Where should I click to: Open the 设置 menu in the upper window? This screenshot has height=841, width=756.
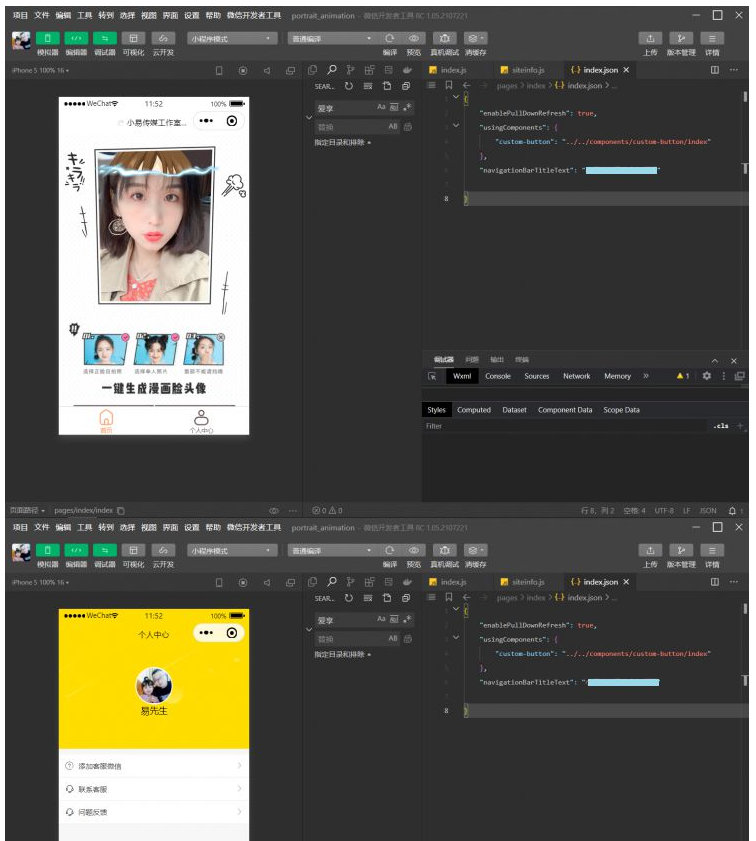191,16
